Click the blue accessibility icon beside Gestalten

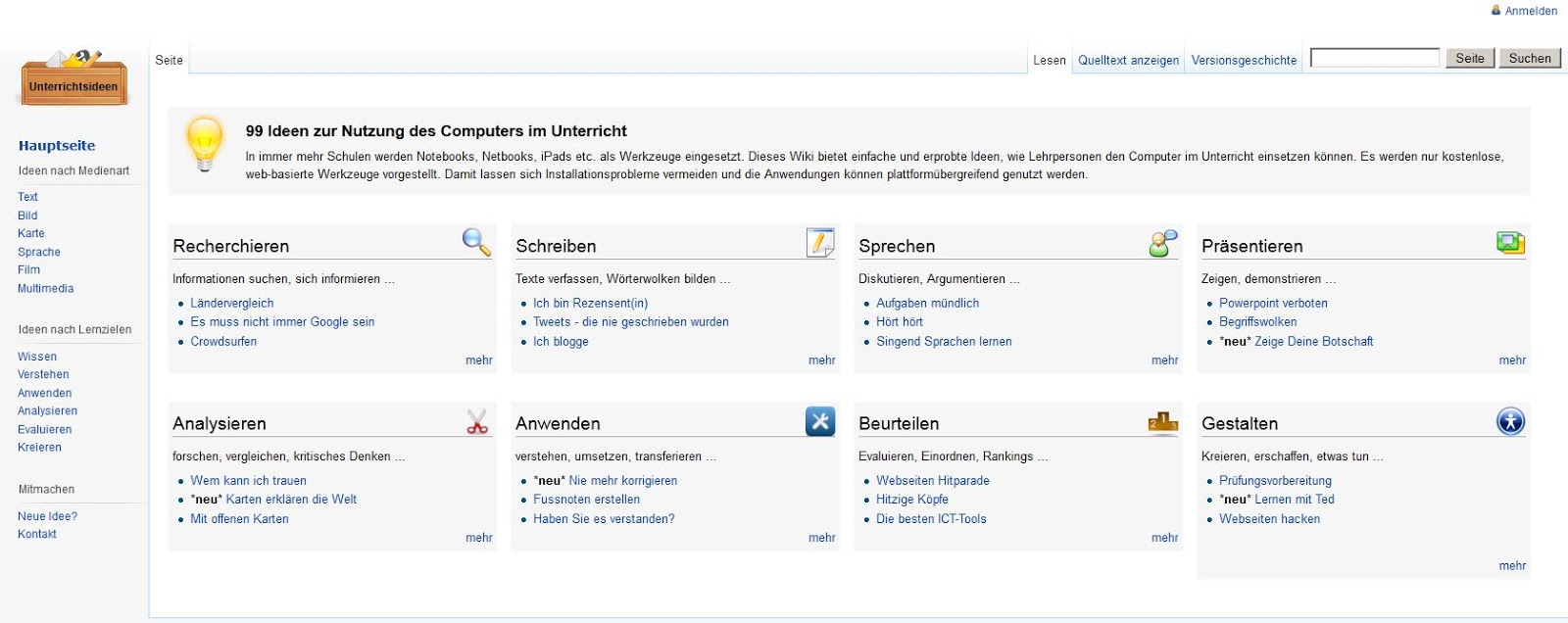1510,421
